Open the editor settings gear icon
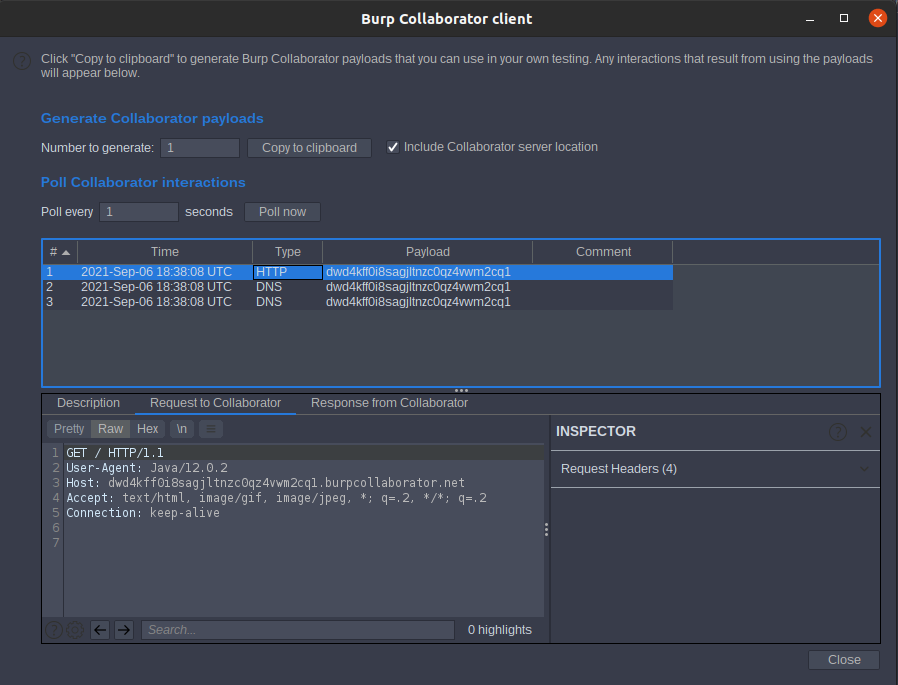898x685 pixels. point(75,630)
